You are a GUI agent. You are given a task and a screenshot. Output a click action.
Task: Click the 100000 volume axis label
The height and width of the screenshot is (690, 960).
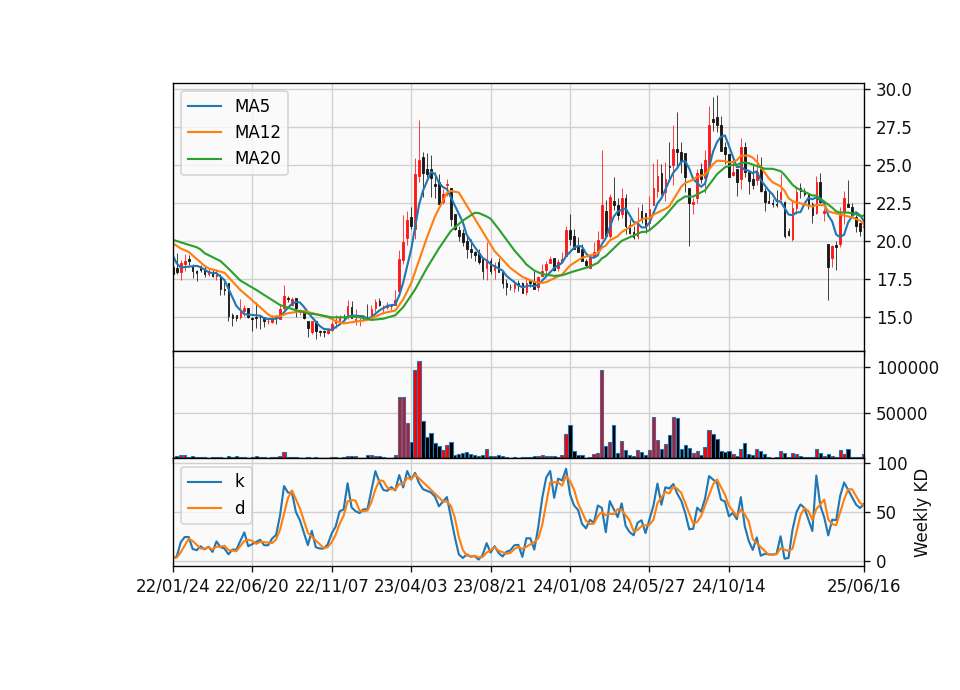coord(907,368)
